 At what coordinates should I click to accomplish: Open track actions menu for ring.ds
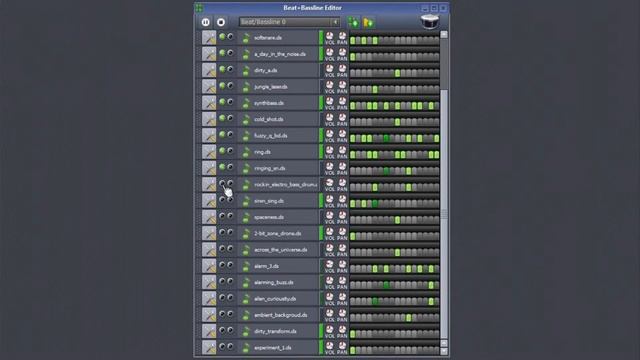[x=209, y=152]
